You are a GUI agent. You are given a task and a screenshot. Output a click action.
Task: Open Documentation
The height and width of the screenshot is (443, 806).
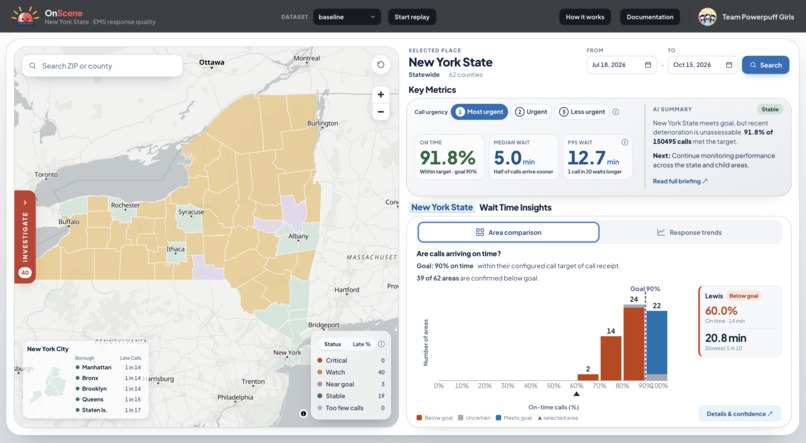(x=650, y=17)
